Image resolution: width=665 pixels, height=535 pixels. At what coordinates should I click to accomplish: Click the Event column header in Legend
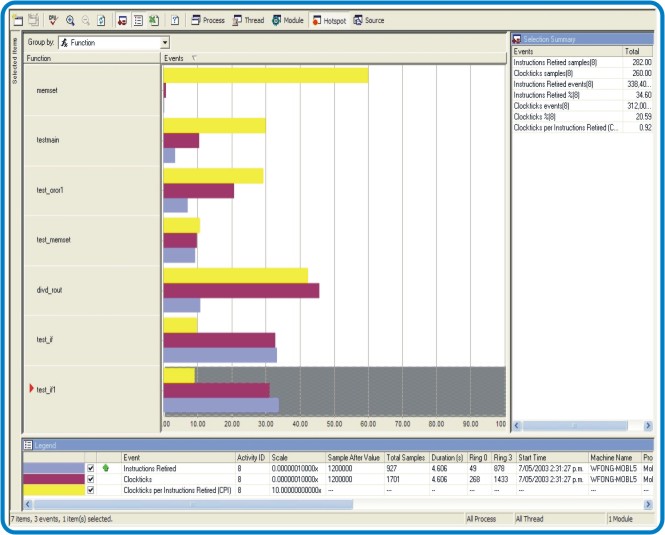pos(178,457)
